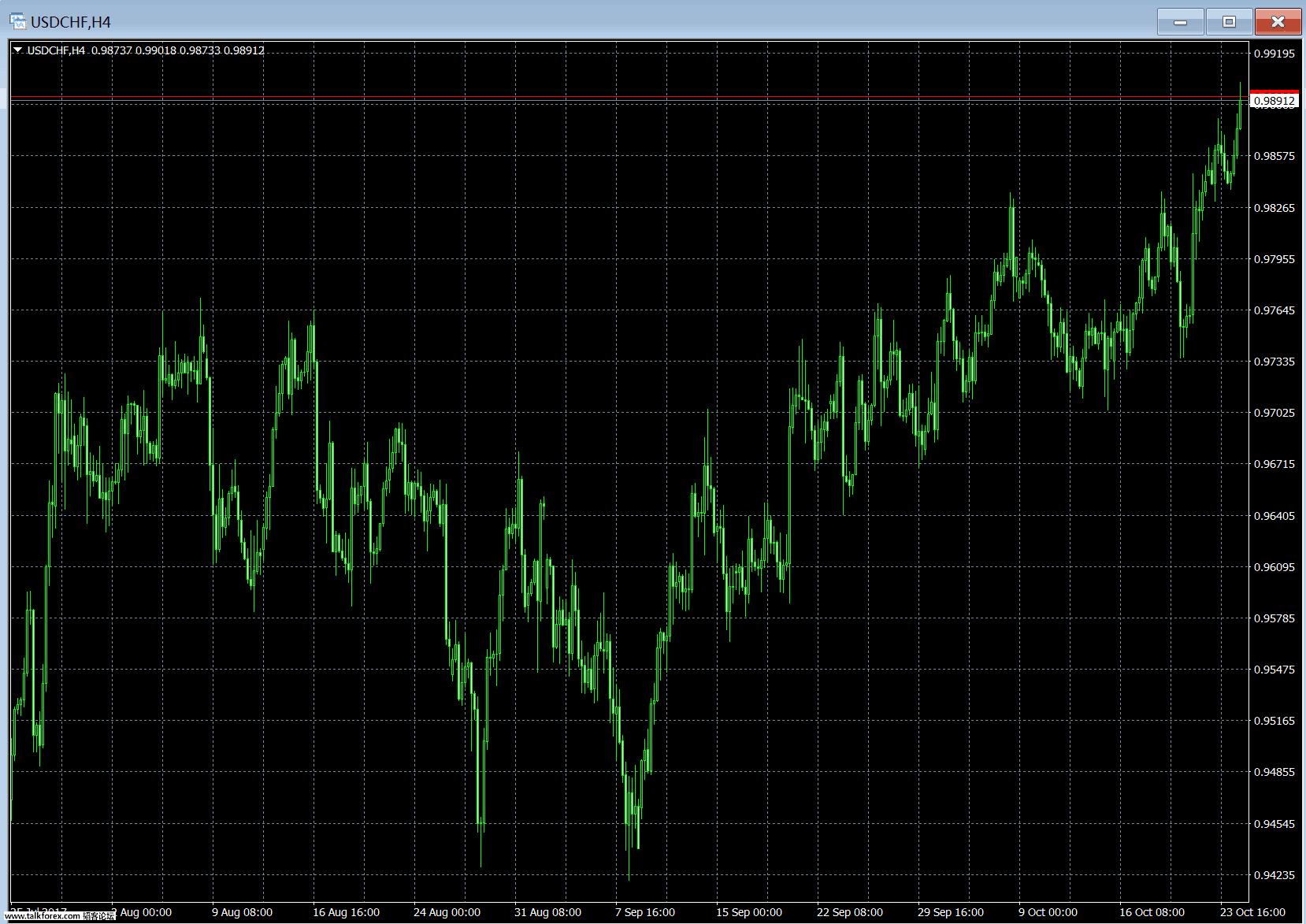Click the 7 Sep 16:00 time label
This screenshot has height=924, width=1306.
click(x=645, y=912)
